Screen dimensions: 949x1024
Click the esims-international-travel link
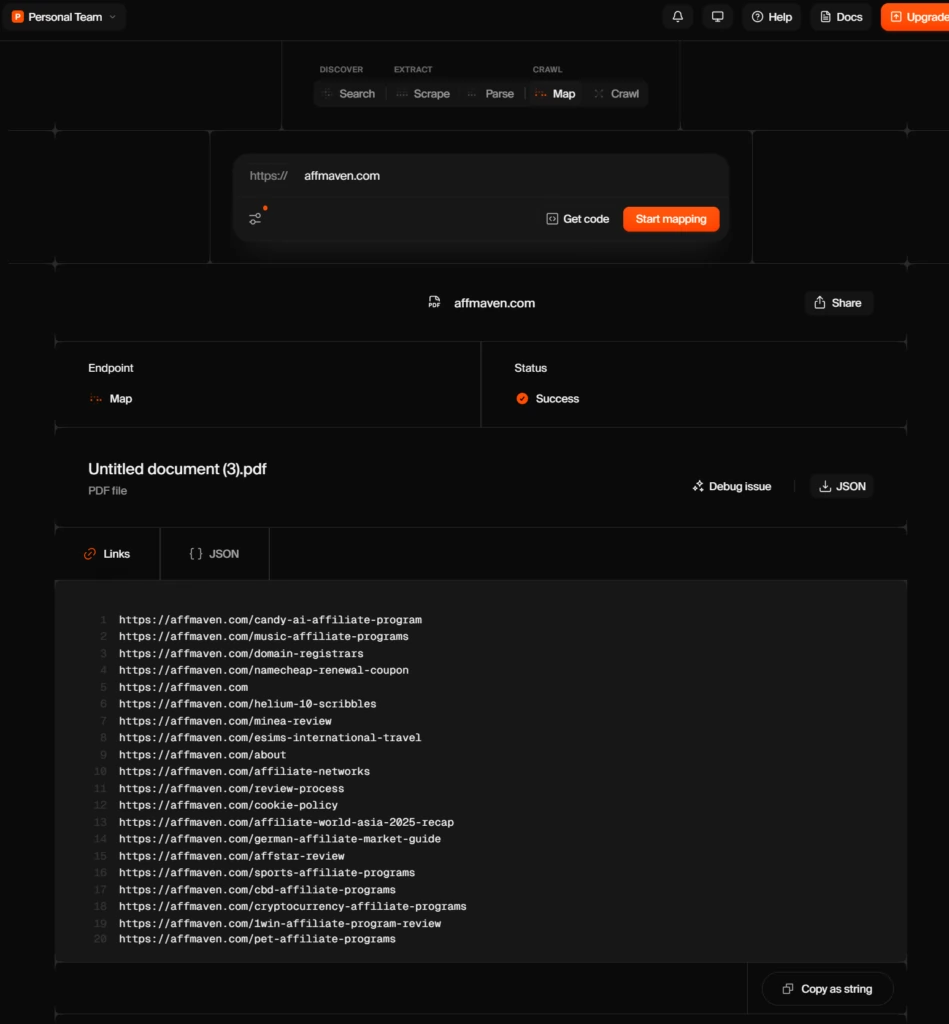point(270,737)
